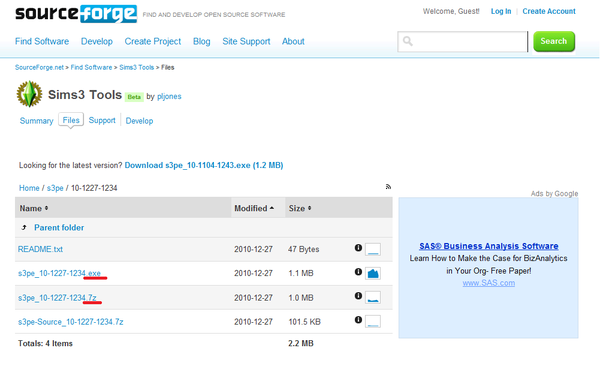Open SAS Business Analysis Software ad
The width and height of the screenshot is (600, 369).
point(488,246)
